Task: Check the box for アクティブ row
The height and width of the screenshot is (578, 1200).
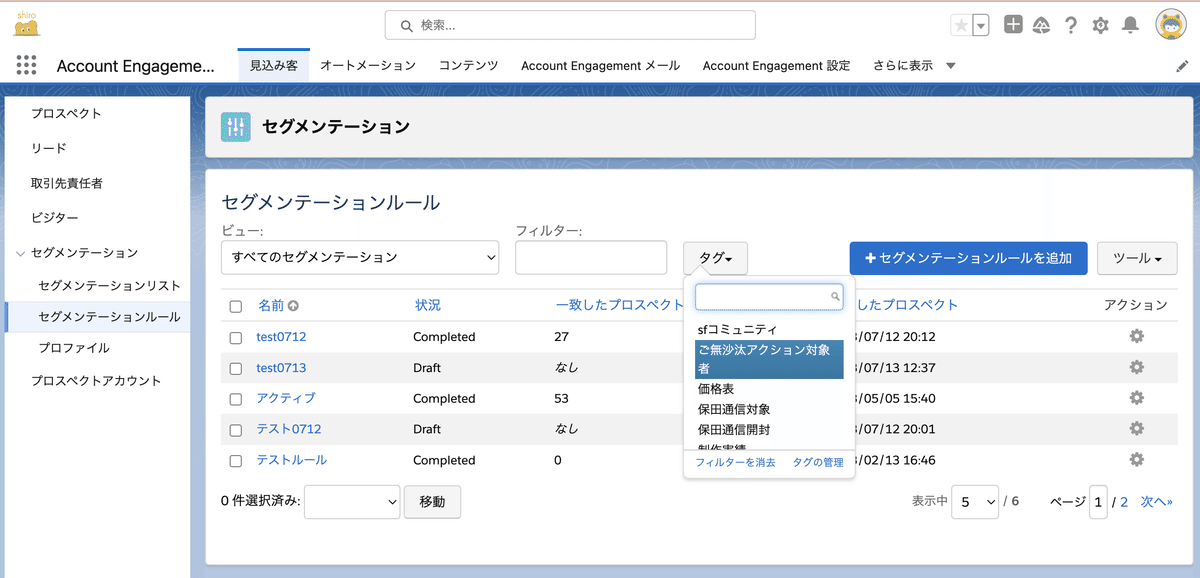Action: (236, 400)
